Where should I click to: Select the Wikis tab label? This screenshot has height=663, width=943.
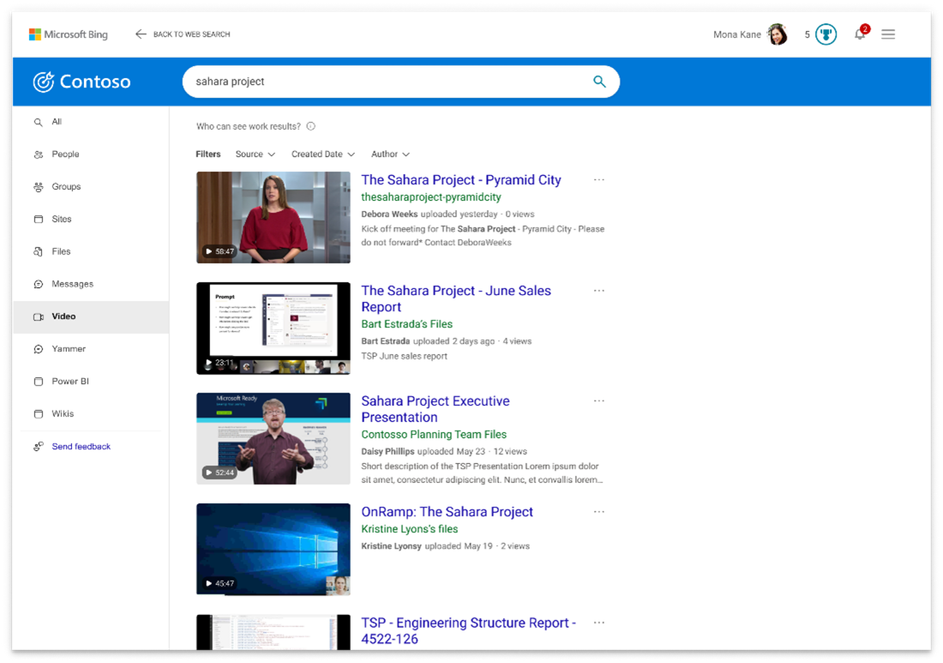pyautogui.click(x=63, y=414)
